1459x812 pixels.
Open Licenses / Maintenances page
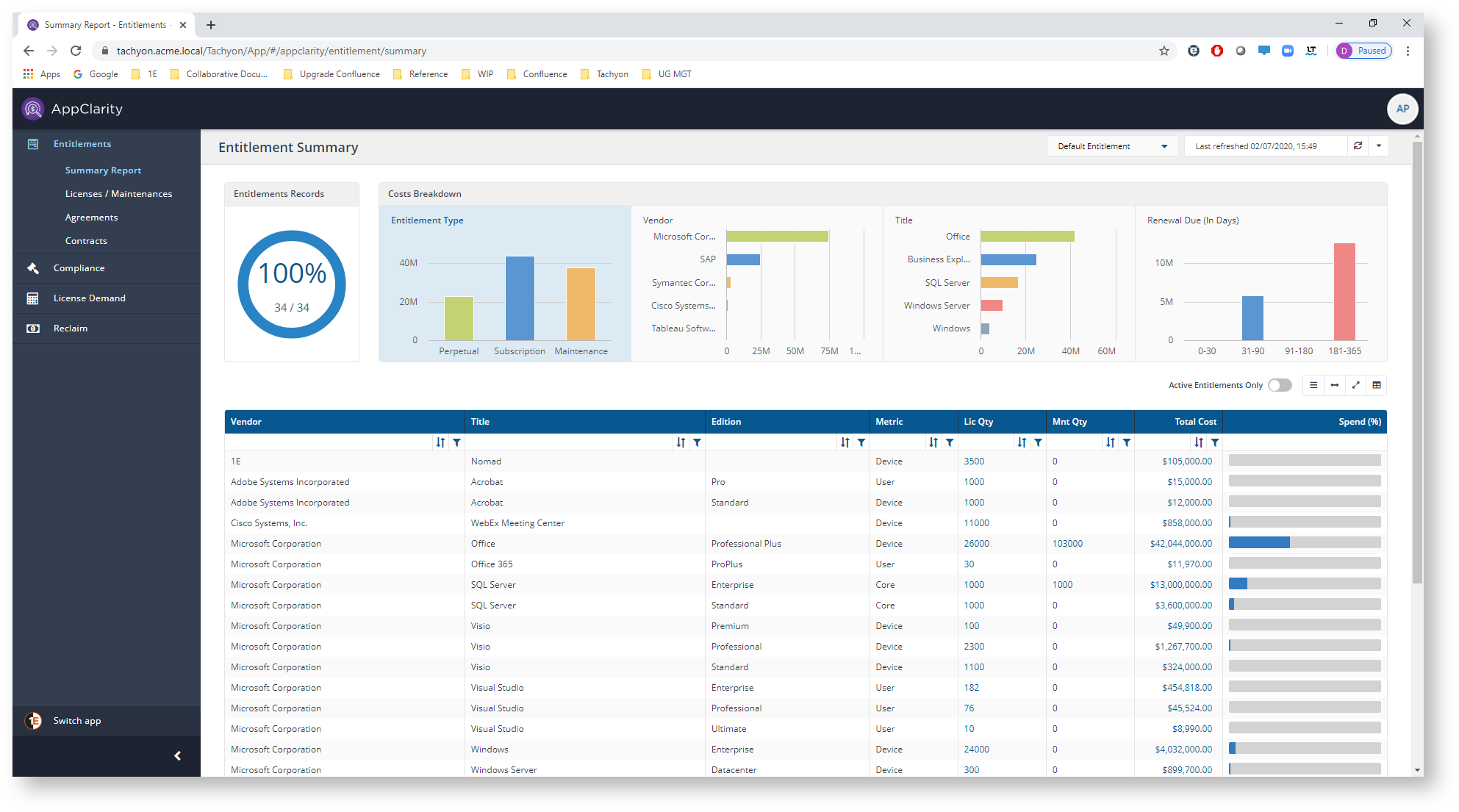click(x=118, y=194)
